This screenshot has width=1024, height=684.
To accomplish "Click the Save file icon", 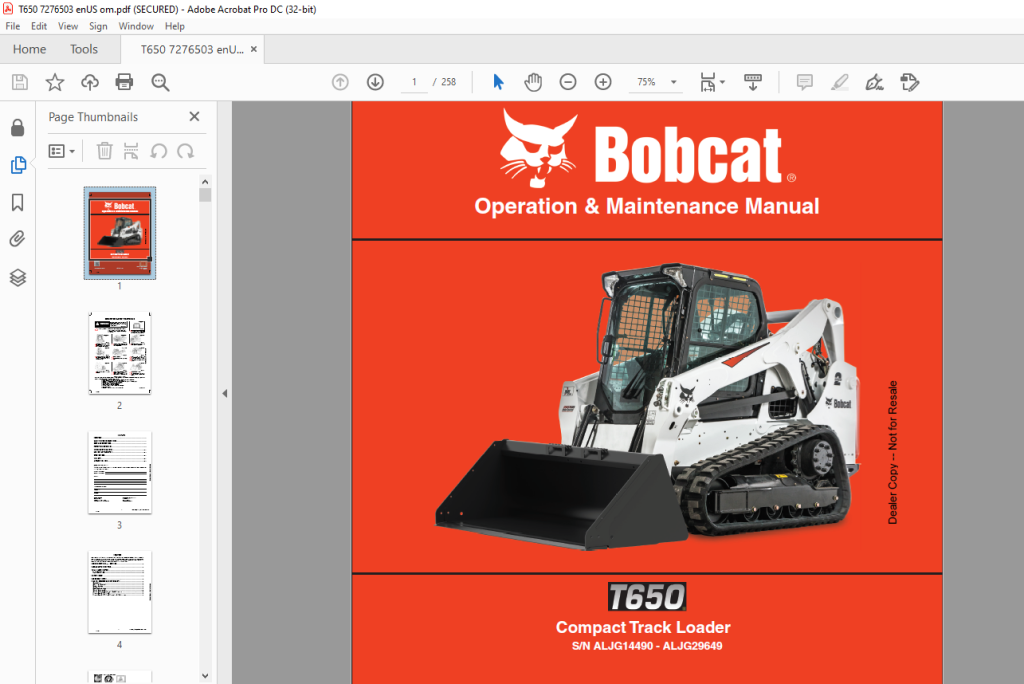I will (x=20, y=82).
